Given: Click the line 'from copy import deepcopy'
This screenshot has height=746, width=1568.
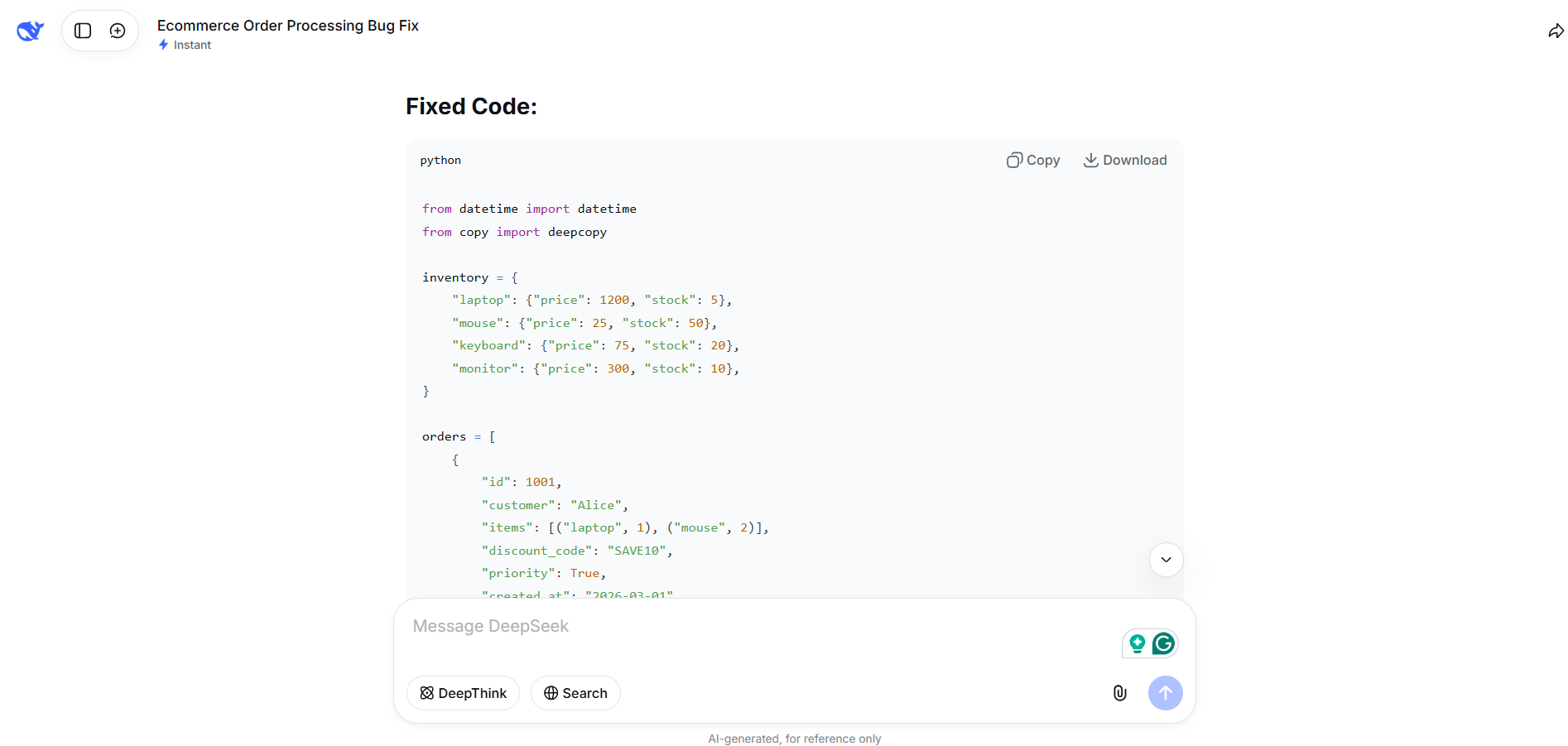Looking at the screenshot, I should [514, 232].
